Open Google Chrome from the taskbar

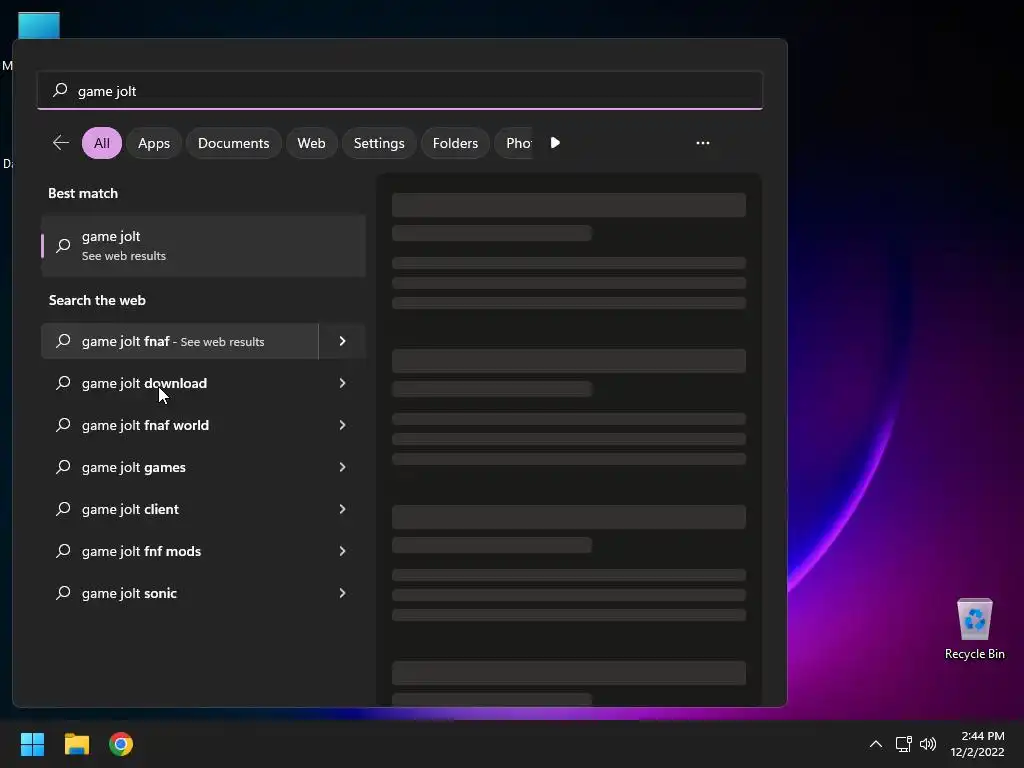pyautogui.click(x=121, y=744)
